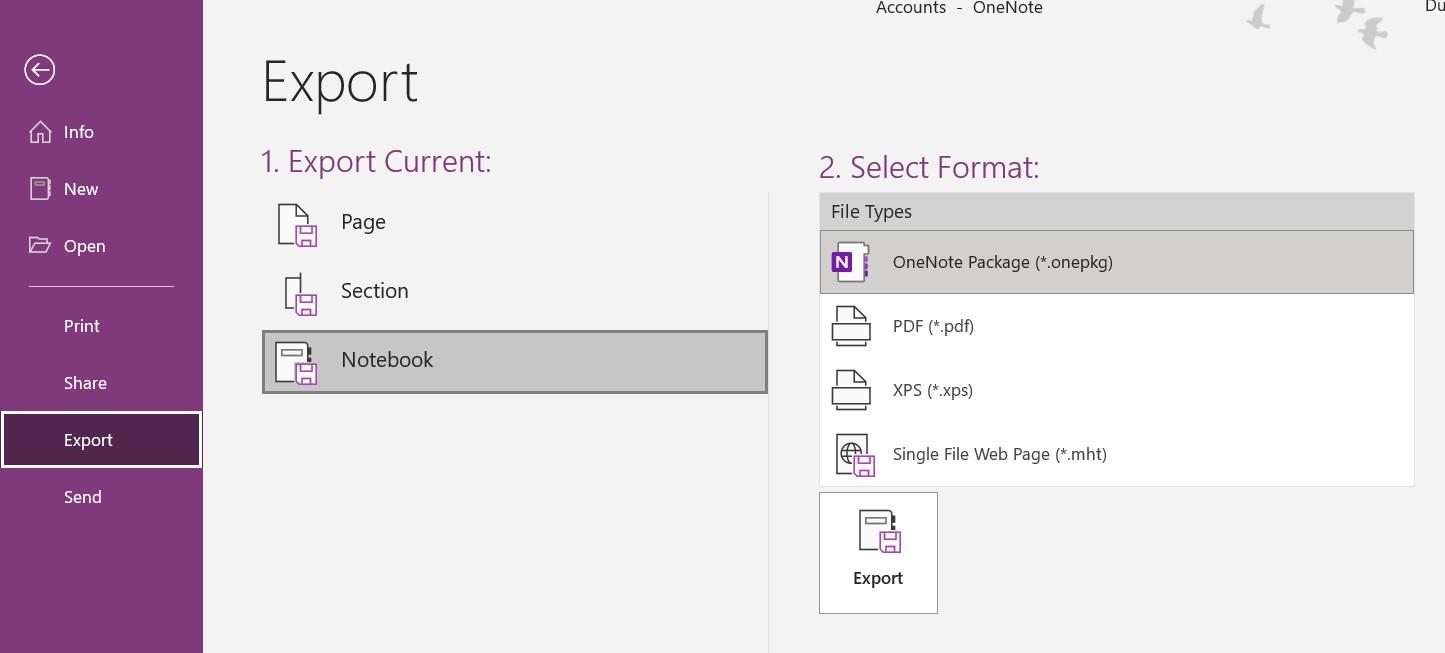Click the purple OneNote Package icon

(850, 263)
